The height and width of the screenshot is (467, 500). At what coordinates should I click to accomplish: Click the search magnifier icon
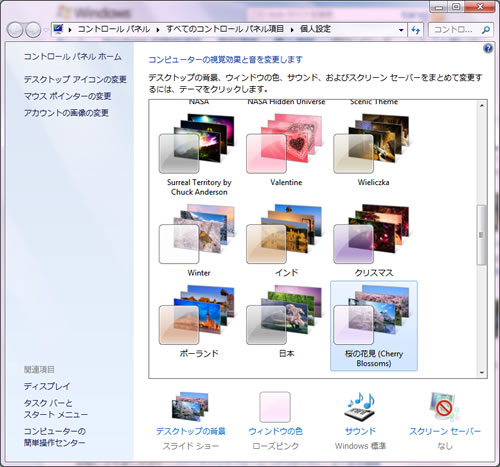pos(486,30)
